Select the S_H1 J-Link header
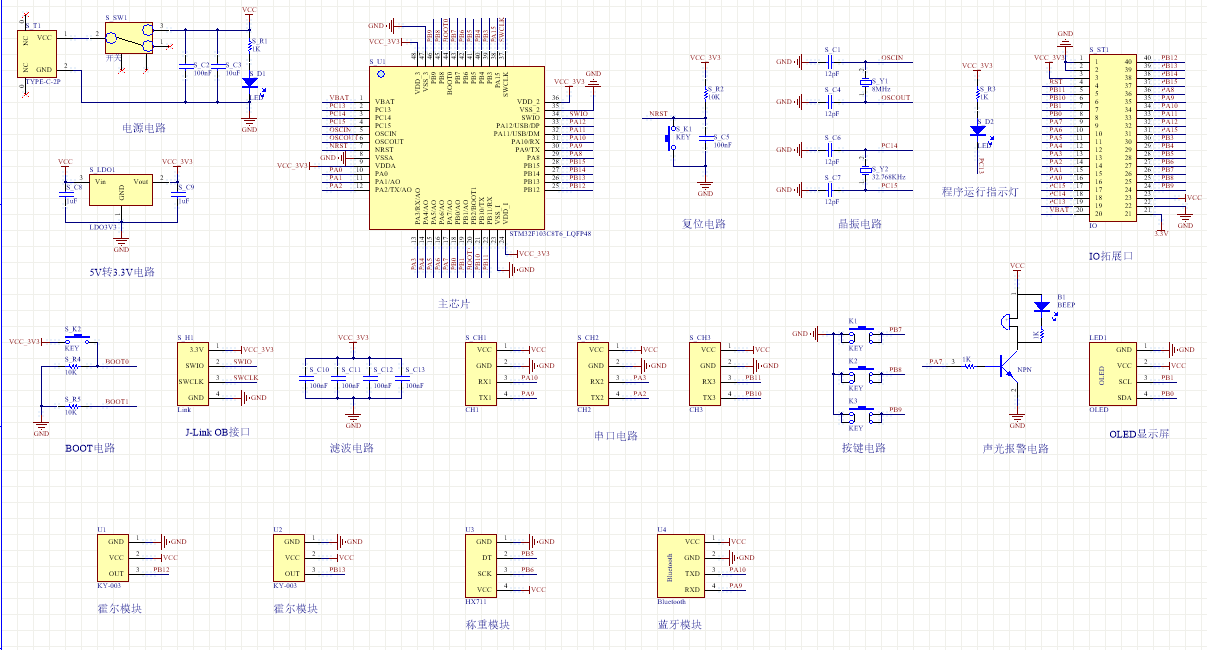The height and width of the screenshot is (650, 1208). tap(192, 374)
